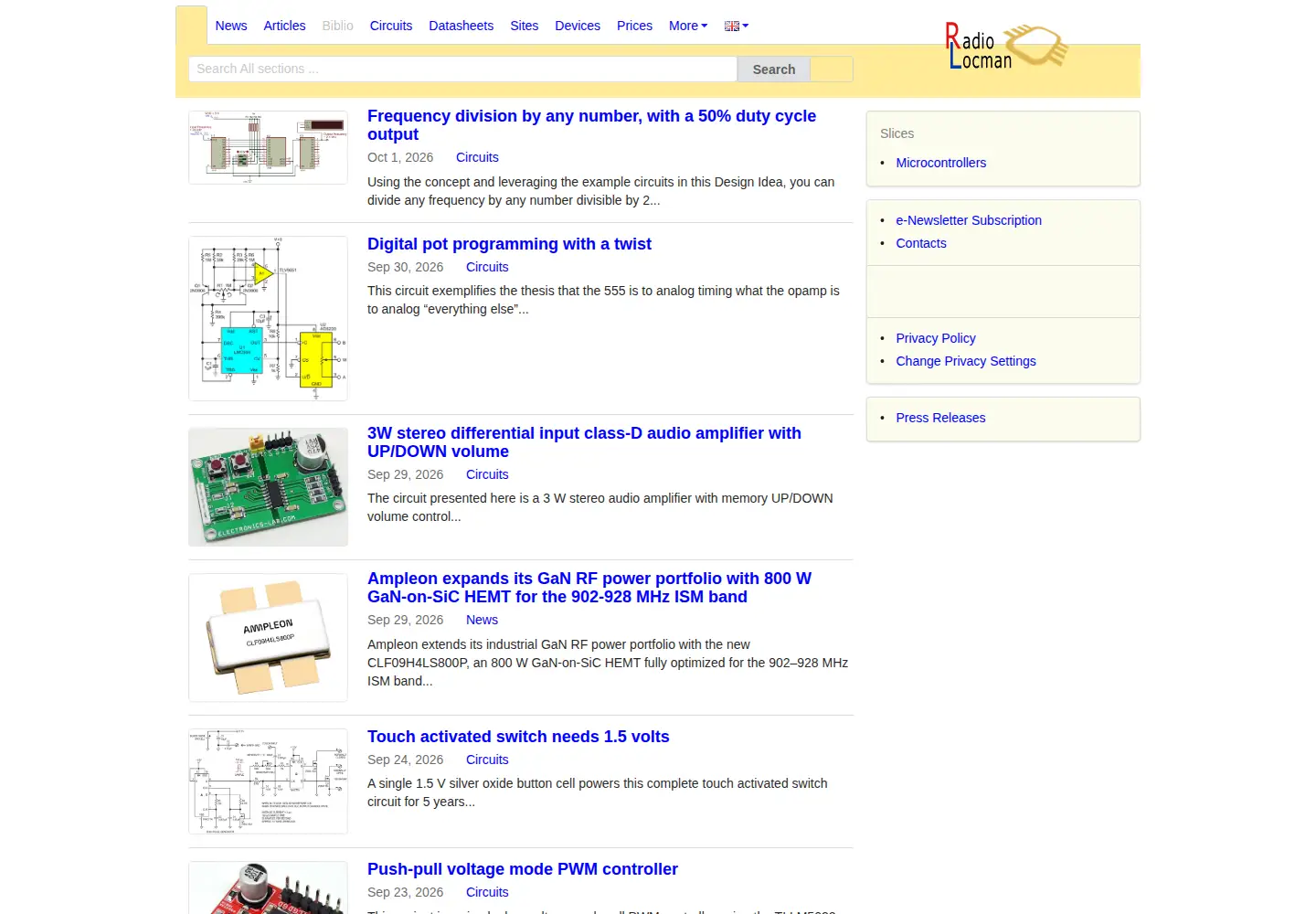Open the Touch activated switch article

[518, 737]
